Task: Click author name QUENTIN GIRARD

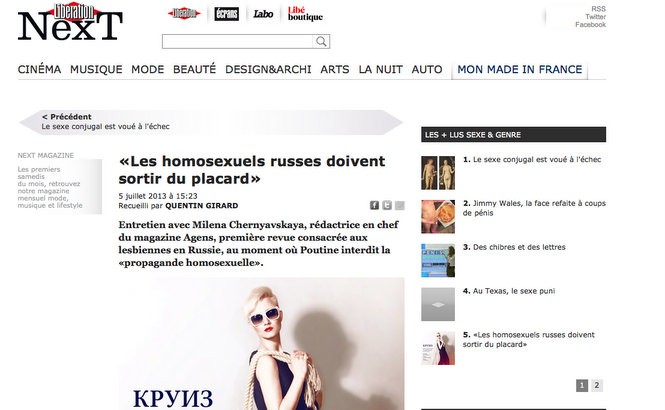Action: coord(201,206)
